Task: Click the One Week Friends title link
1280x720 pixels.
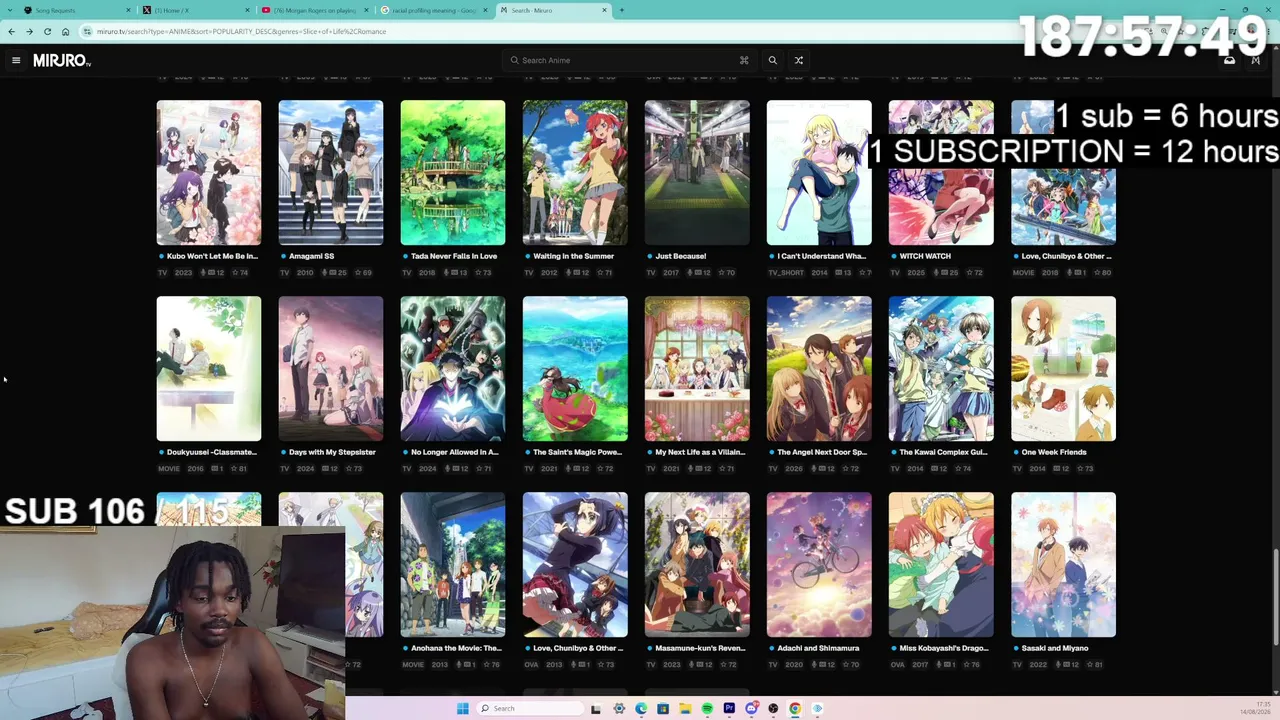Action: [x=1054, y=452]
